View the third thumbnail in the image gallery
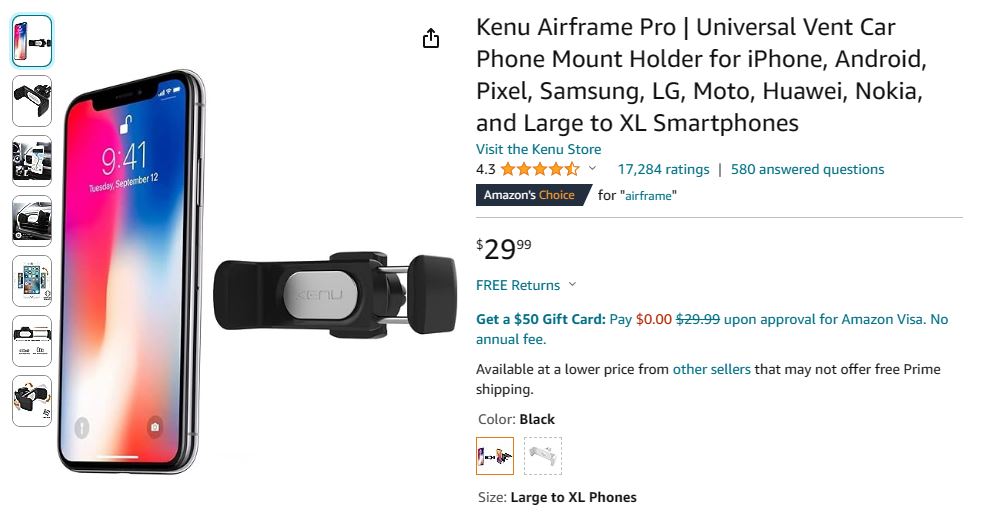Image resolution: width=981 pixels, height=512 pixels. click(x=32, y=161)
